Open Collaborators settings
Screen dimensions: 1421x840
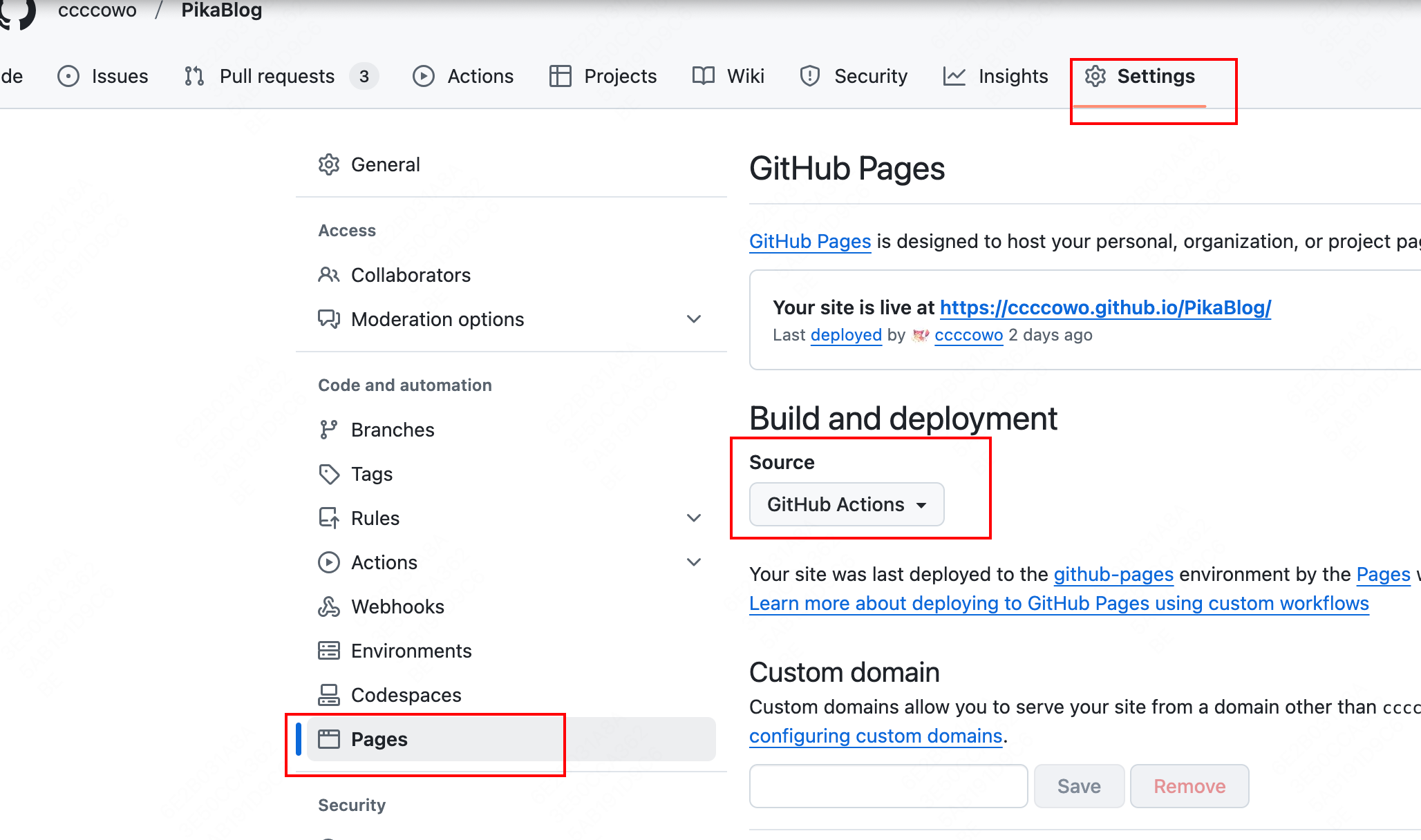[511, 275]
